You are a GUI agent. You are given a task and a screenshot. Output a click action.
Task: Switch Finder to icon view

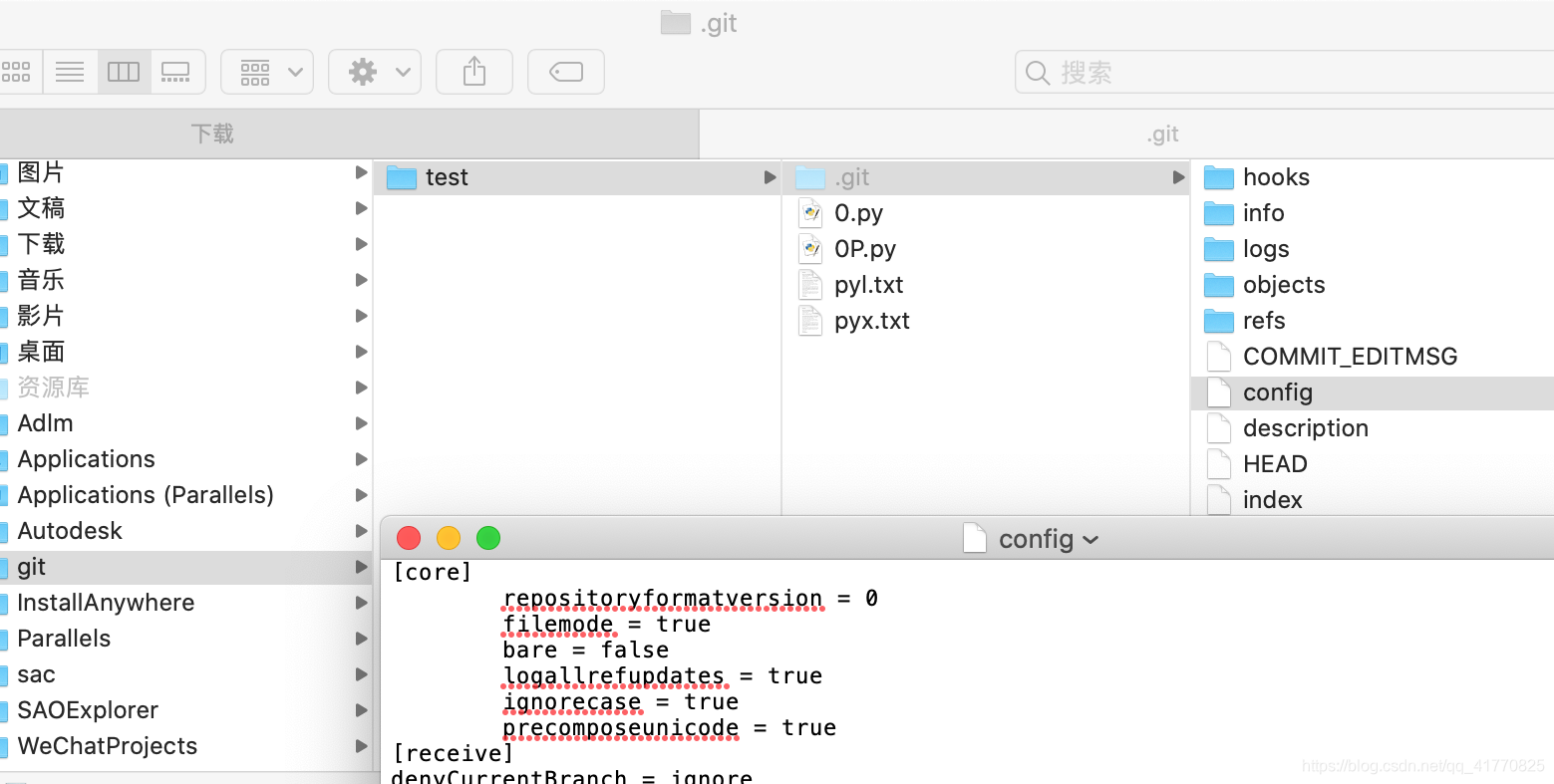18,72
